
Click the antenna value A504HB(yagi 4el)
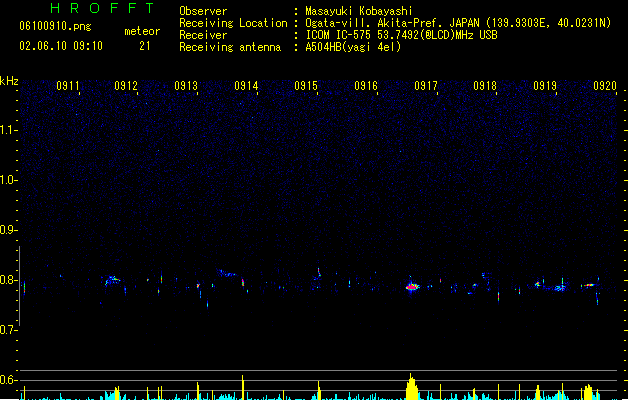pos(353,47)
